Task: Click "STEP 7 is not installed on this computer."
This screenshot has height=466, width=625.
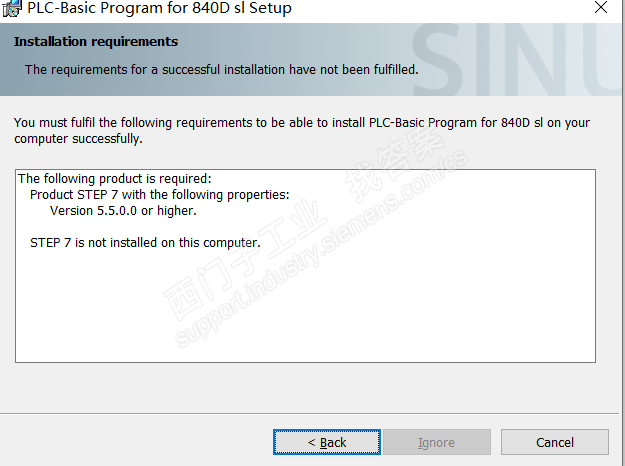Action: click(145, 243)
